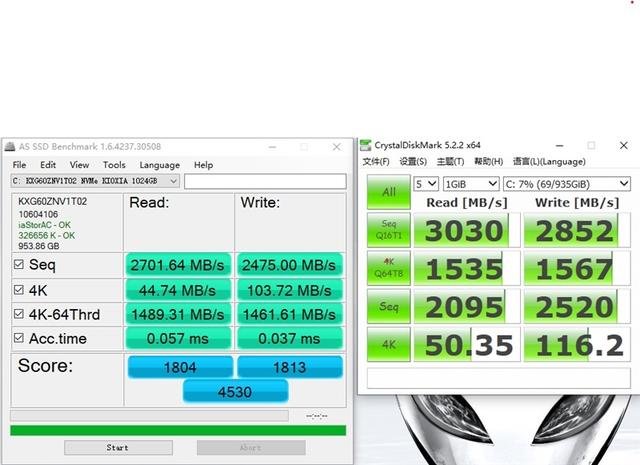
Task: Toggle the Seq checkbox in AS SSD
Action: pos(19,265)
